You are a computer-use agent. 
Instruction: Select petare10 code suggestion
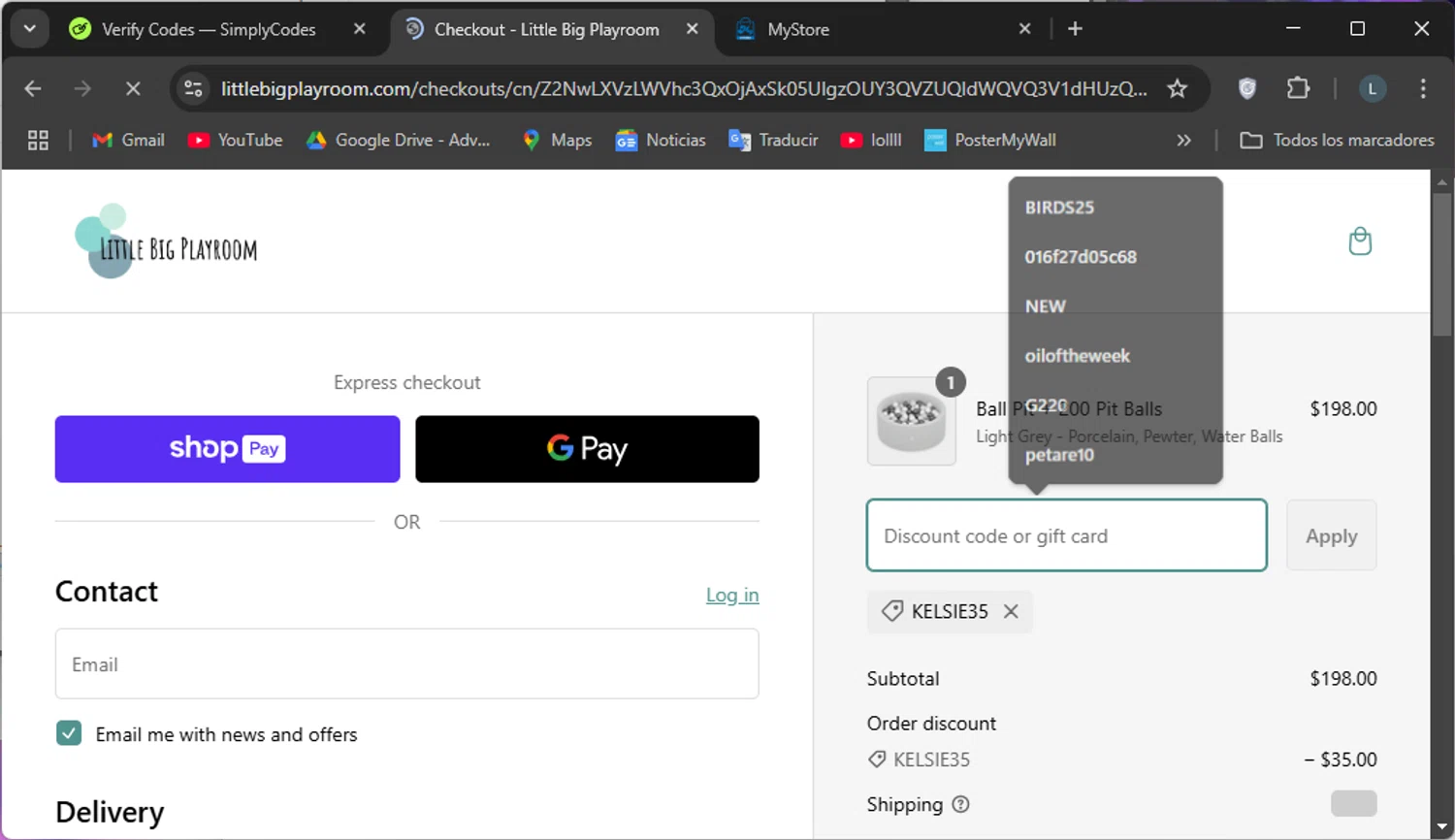[1059, 455]
